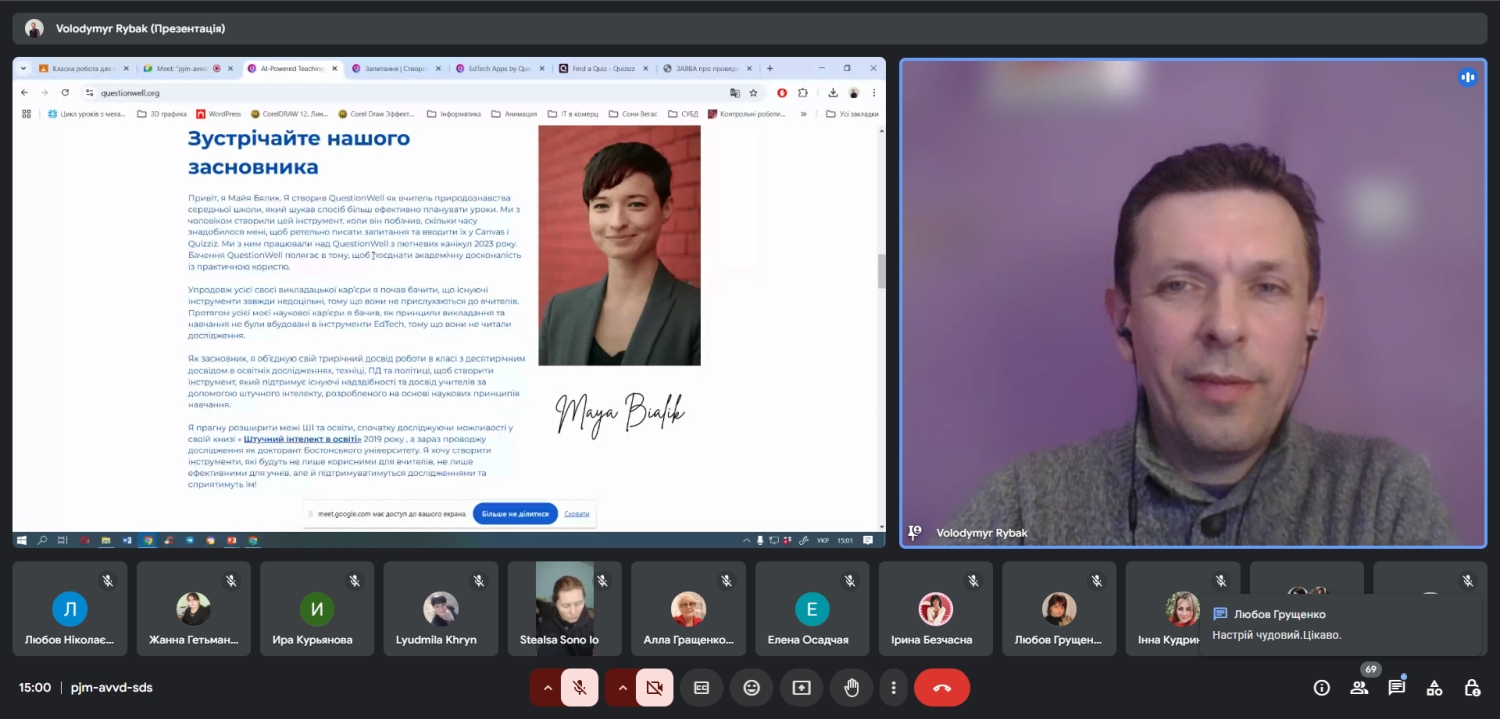Open video settings arrow beside the camera button

coord(623,688)
